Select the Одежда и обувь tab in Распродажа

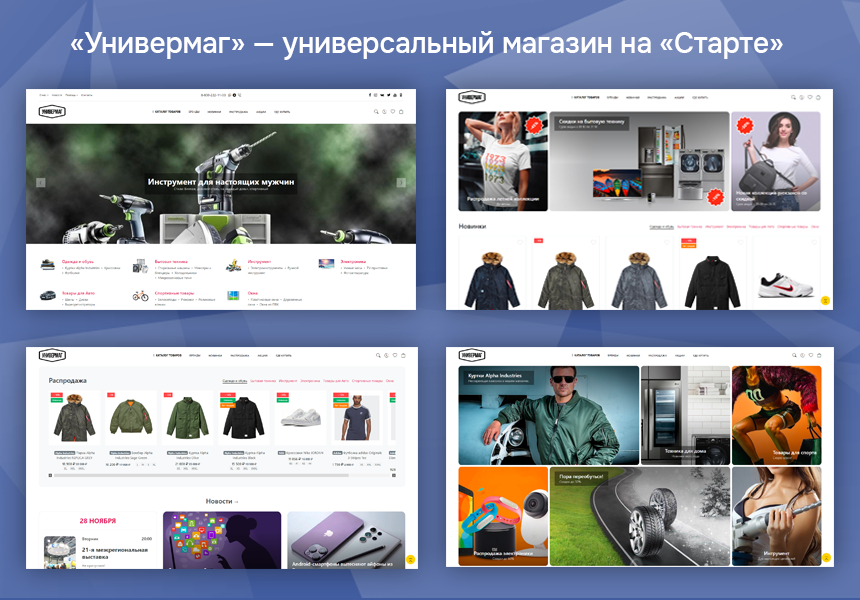[235, 381]
